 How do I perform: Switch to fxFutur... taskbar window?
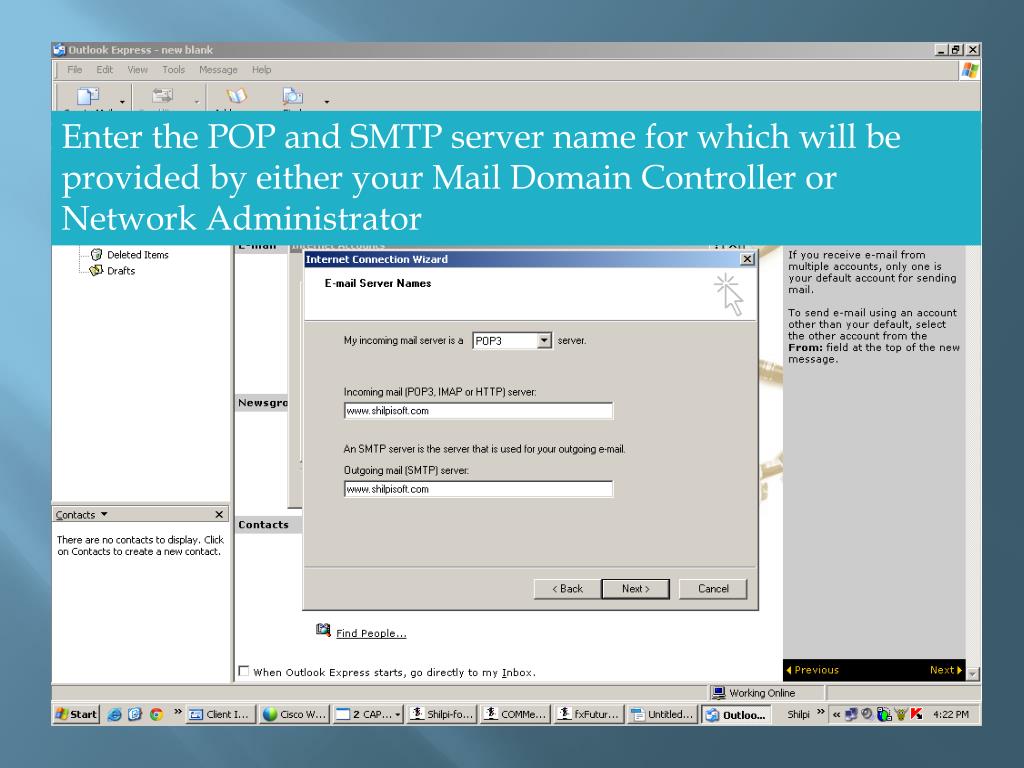(589, 714)
